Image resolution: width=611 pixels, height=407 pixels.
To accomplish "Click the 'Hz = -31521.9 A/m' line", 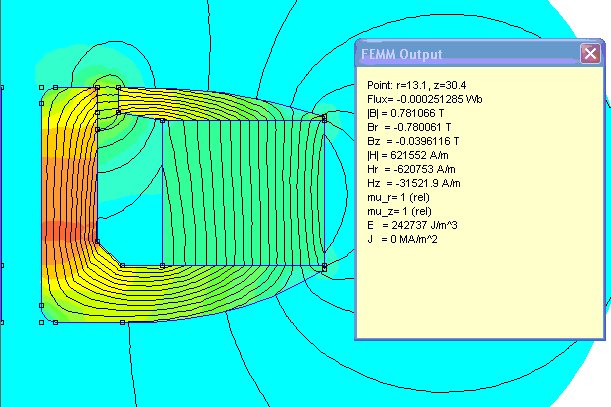I will (414, 183).
